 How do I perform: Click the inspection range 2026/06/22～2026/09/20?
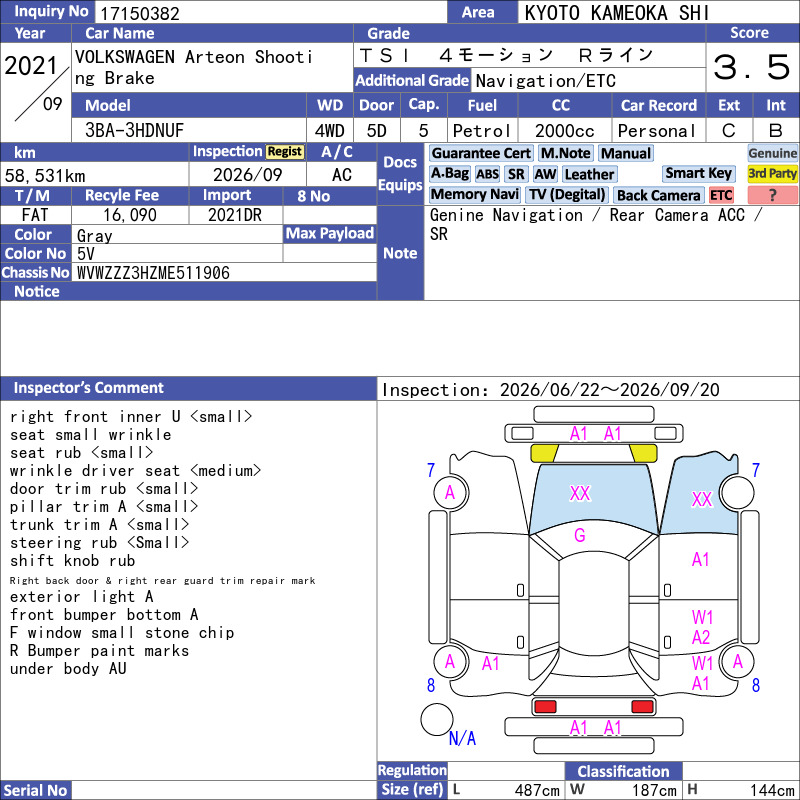609,390
